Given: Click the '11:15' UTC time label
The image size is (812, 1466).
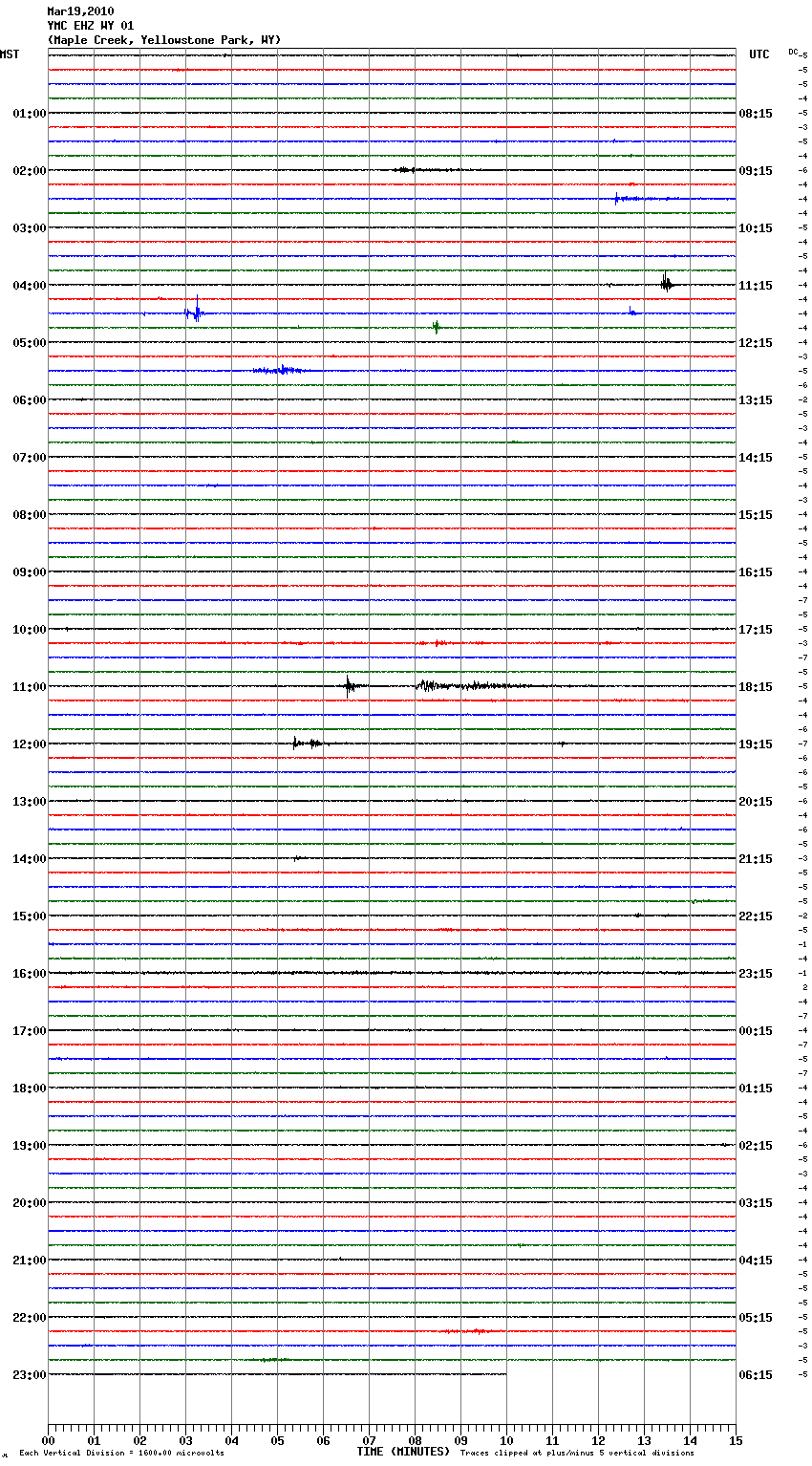Looking at the screenshot, I should click(x=756, y=286).
